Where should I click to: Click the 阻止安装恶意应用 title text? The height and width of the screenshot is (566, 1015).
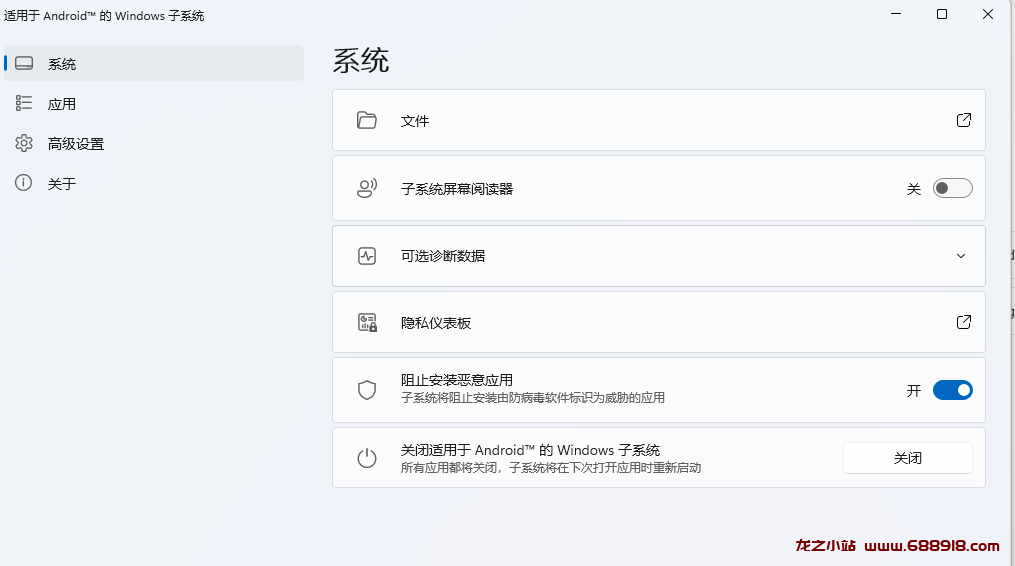(457, 380)
